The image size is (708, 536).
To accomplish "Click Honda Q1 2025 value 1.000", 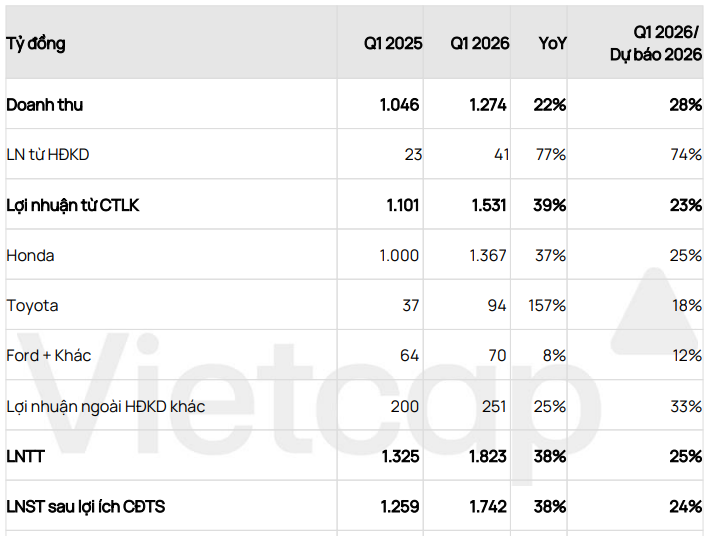I will point(399,256).
